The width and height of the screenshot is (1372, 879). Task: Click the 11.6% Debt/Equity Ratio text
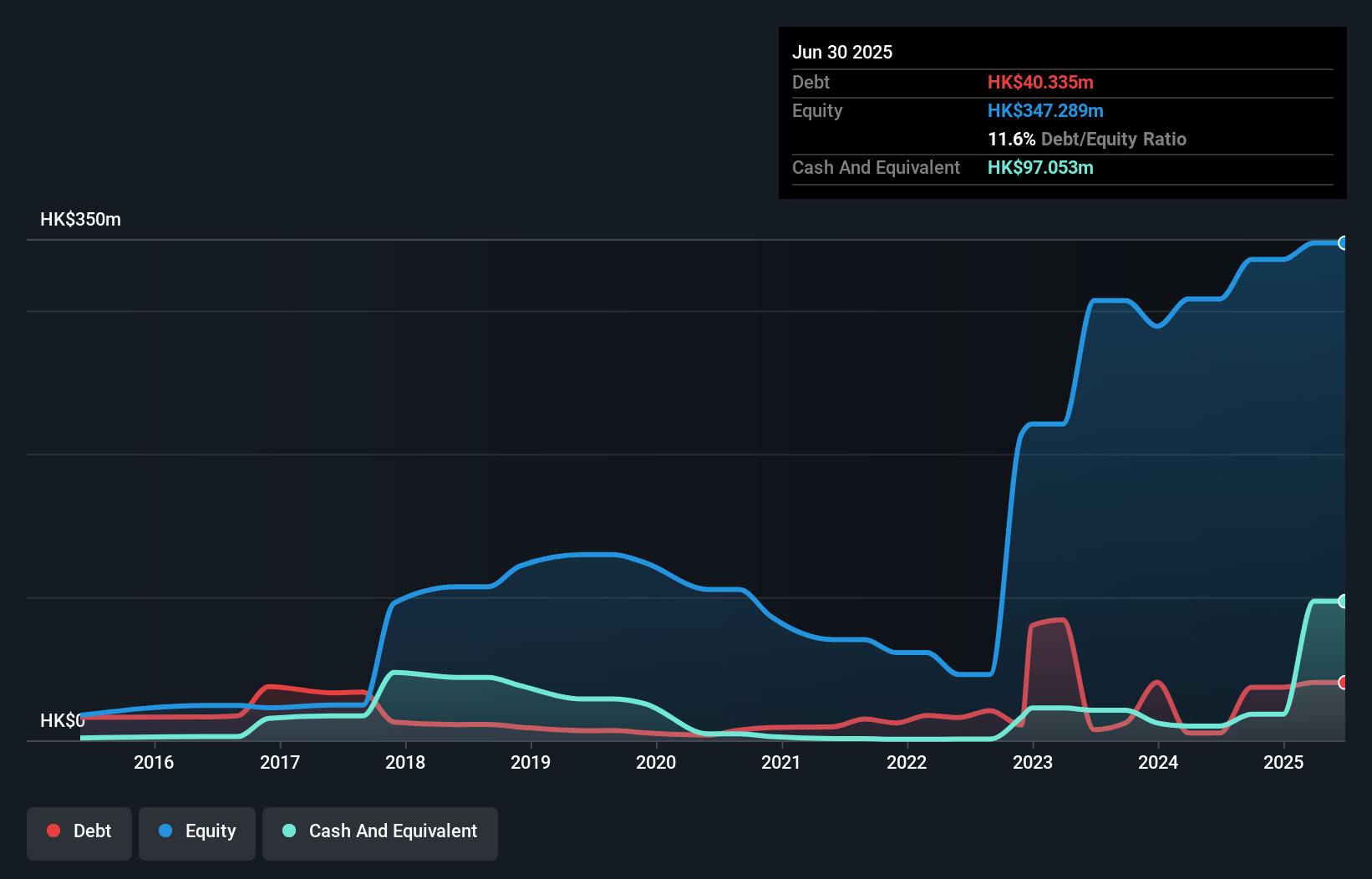pos(1086,140)
